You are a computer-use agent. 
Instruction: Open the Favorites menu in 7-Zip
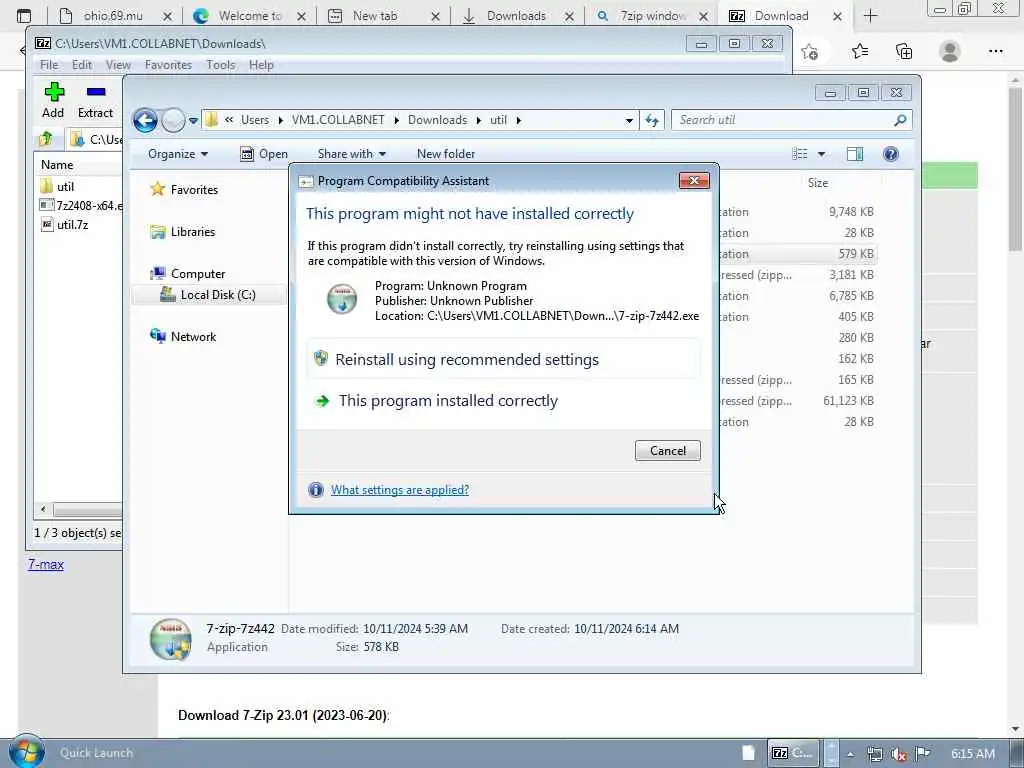(168, 65)
